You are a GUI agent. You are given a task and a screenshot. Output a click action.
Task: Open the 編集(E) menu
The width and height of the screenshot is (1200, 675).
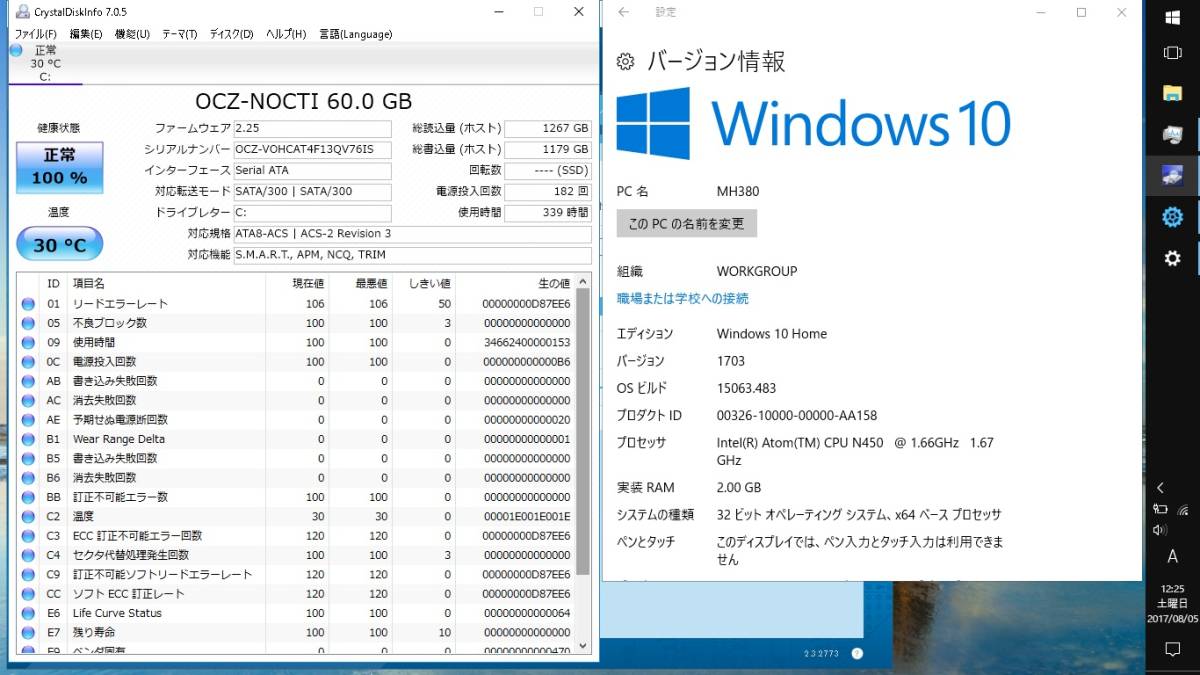[86, 33]
